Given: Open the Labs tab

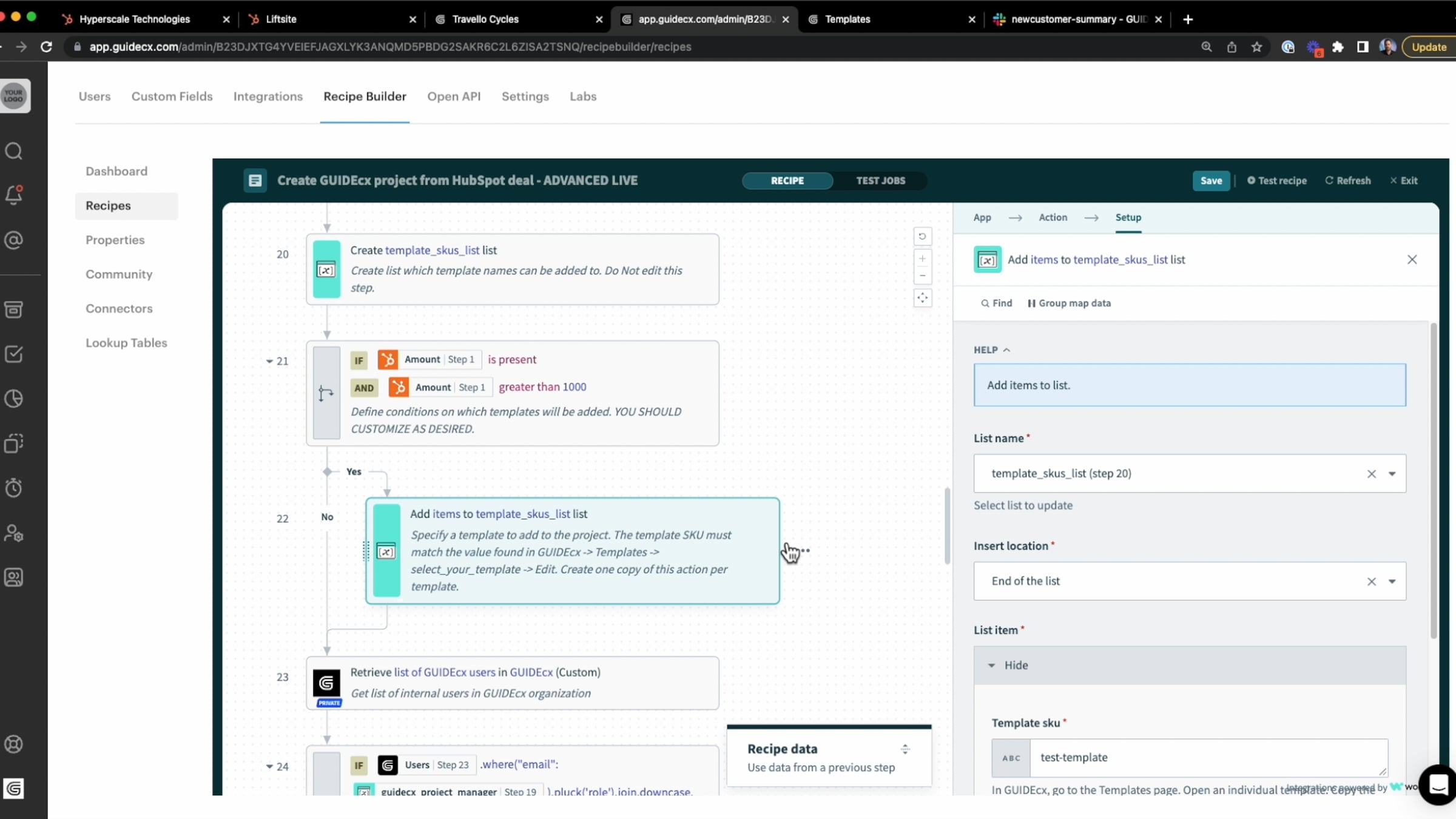Looking at the screenshot, I should point(583,96).
